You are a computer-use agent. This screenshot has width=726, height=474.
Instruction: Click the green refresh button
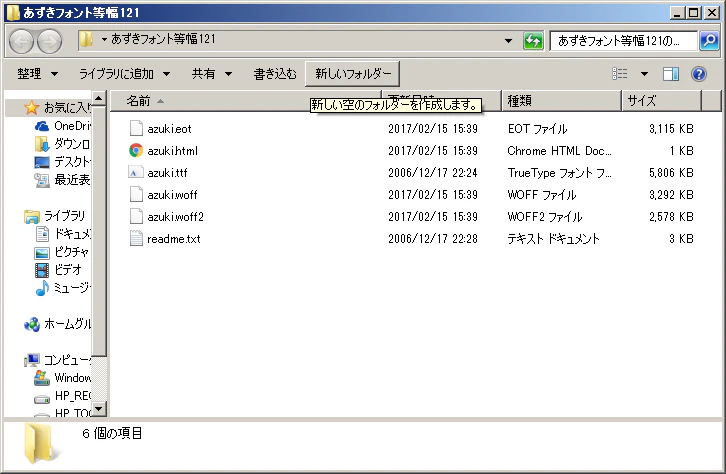click(x=533, y=41)
